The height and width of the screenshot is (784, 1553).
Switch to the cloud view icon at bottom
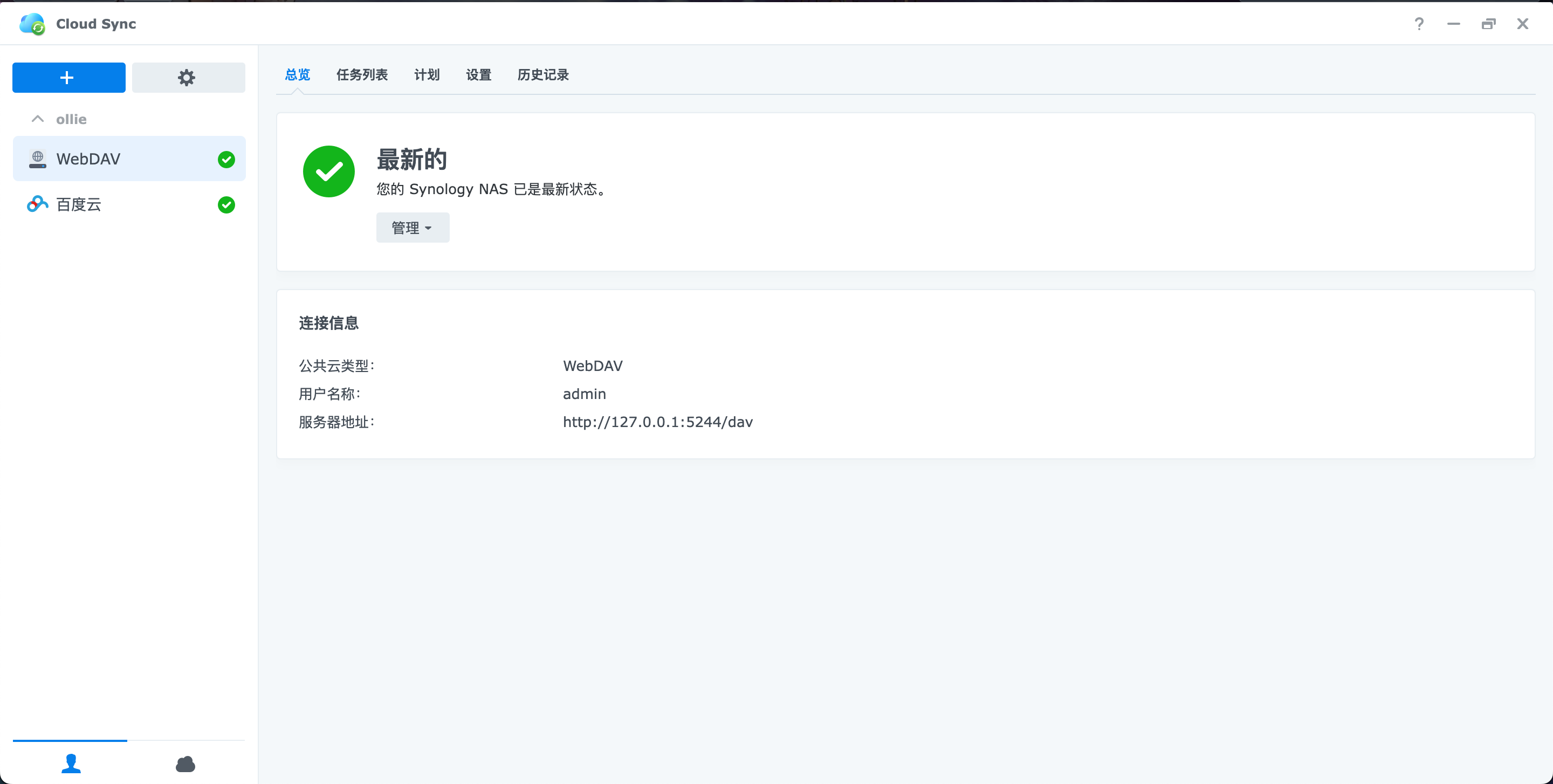click(x=185, y=764)
